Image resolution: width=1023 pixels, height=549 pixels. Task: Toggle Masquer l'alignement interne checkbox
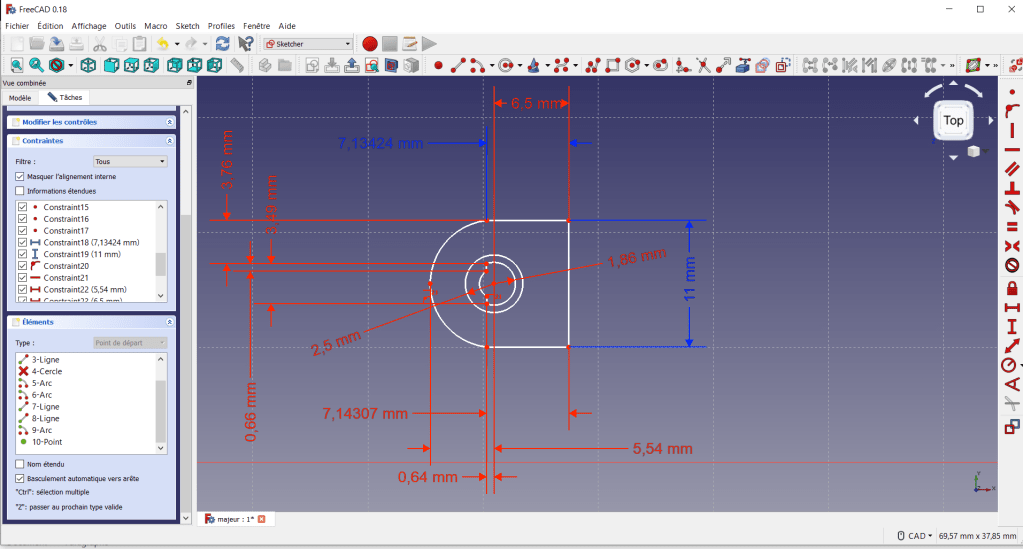click(20, 176)
